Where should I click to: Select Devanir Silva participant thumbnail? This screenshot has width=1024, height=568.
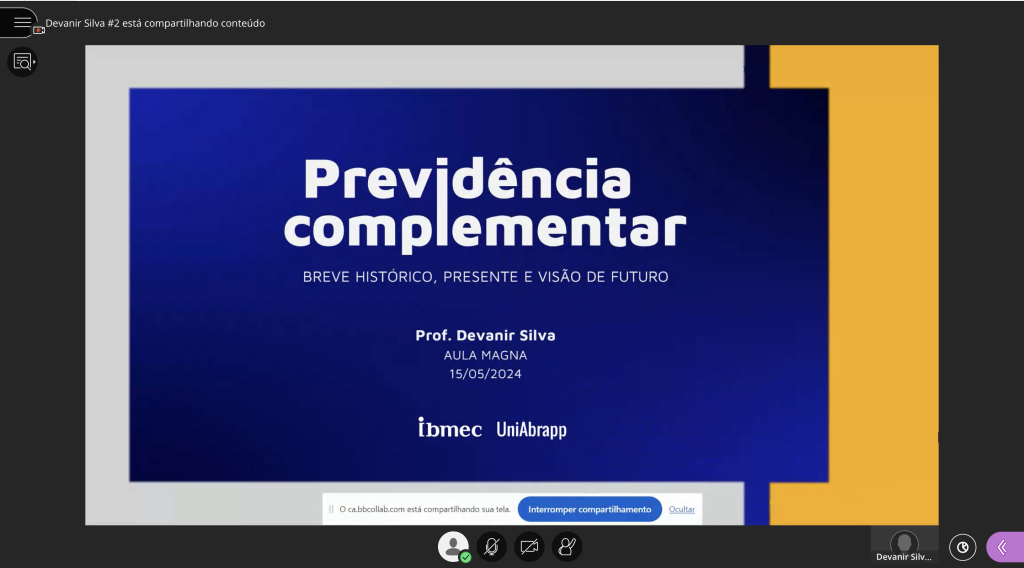tap(904, 546)
